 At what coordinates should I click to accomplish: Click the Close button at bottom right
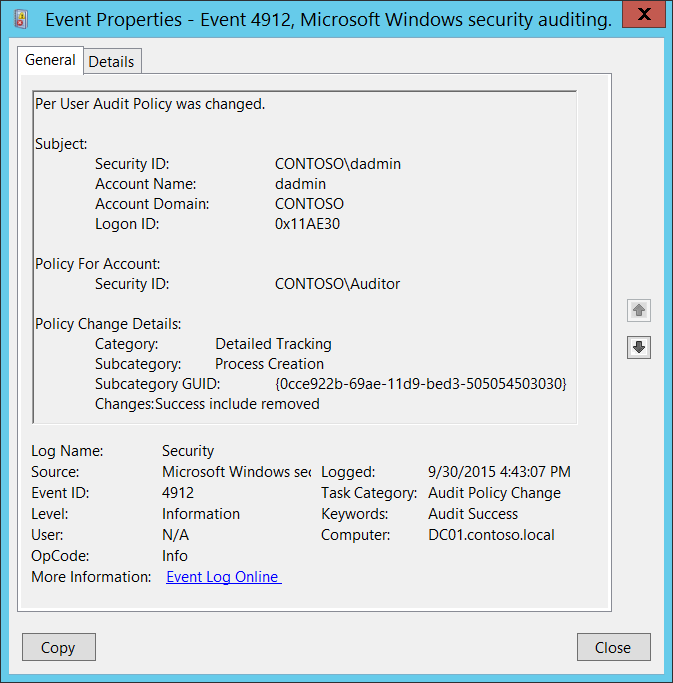tap(613, 647)
